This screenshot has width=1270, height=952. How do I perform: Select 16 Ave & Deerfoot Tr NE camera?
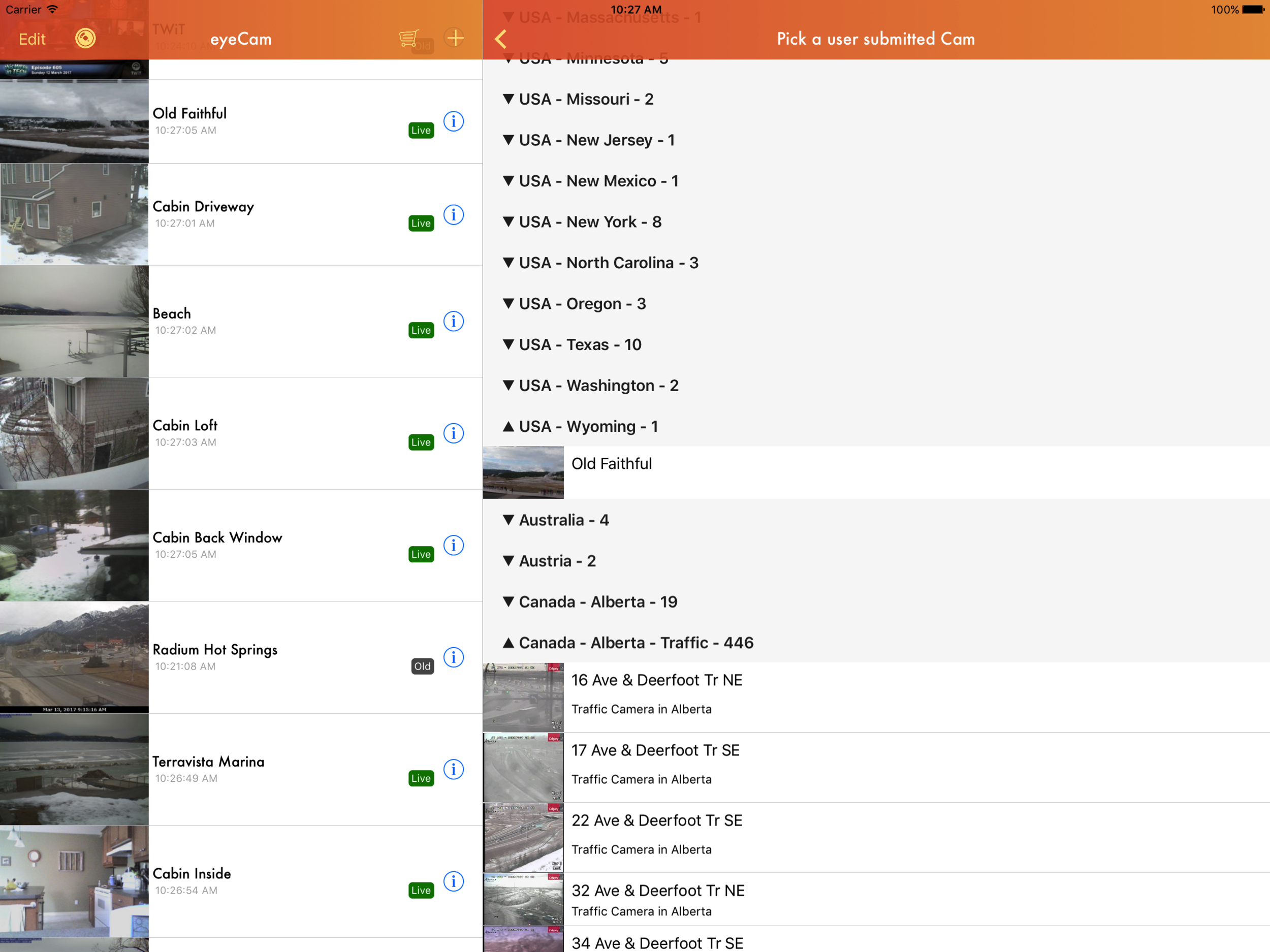876,697
